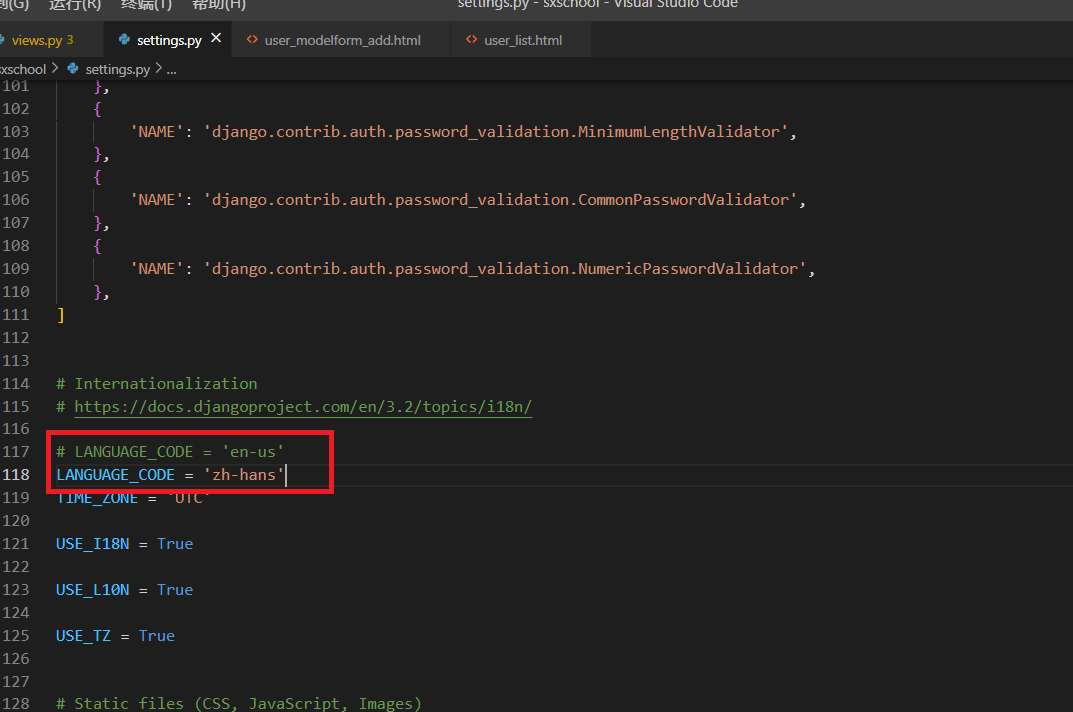Screen dimensions: 1073x712
Task: Click the NumericPasswordValidator string on line 109
Action: click(x=509, y=269)
